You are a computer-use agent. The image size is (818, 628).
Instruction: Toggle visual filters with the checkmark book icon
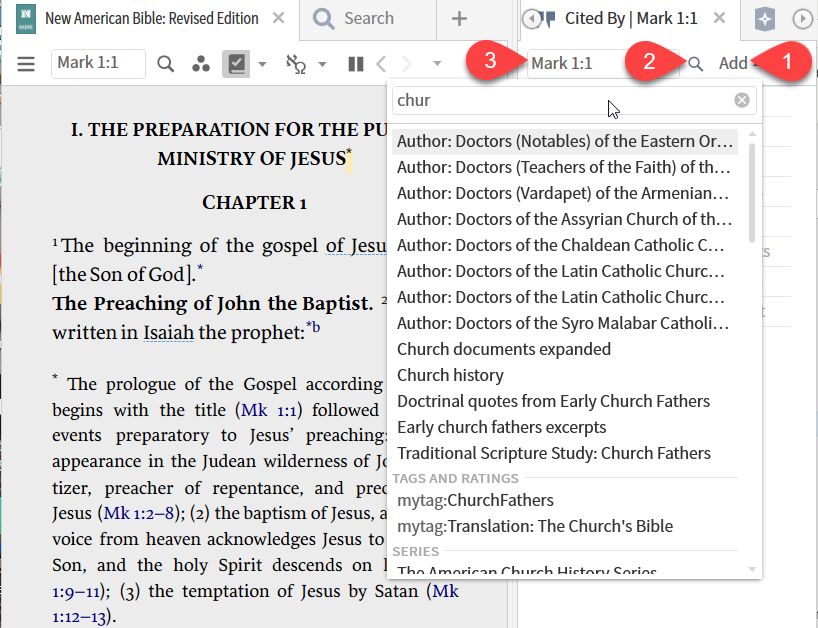pos(236,62)
